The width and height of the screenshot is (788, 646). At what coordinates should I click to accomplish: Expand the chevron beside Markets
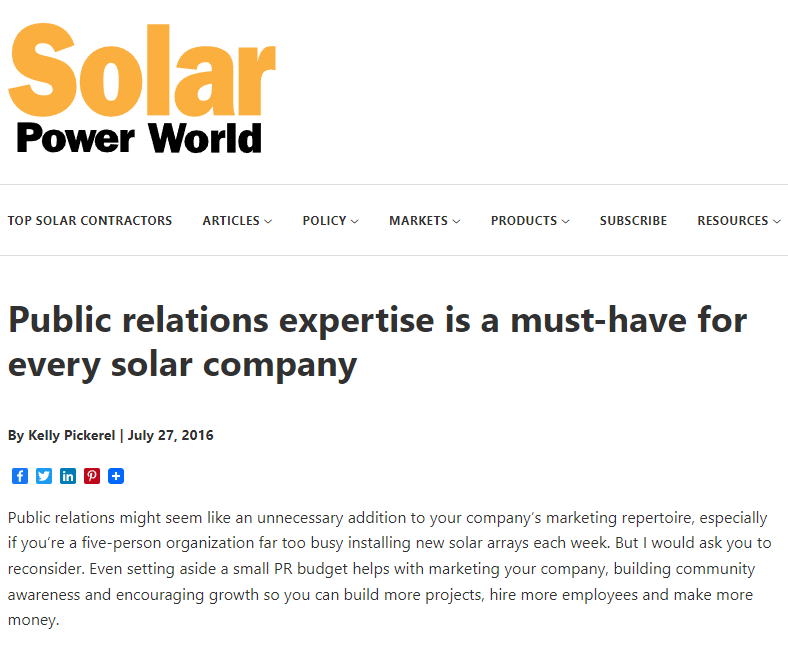click(x=456, y=222)
